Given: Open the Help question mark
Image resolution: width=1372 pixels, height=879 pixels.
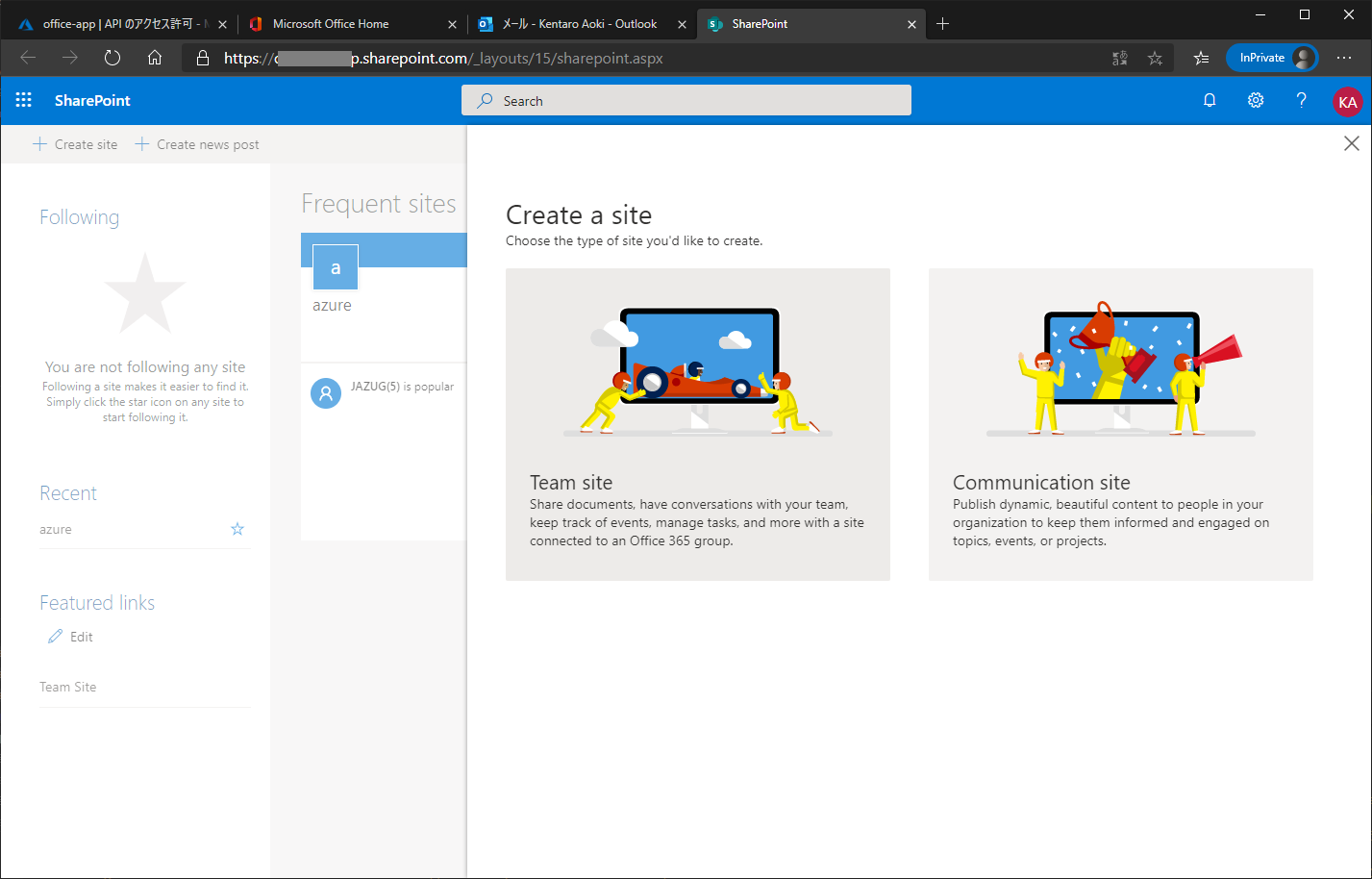Looking at the screenshot, I should pos(1301,100).
